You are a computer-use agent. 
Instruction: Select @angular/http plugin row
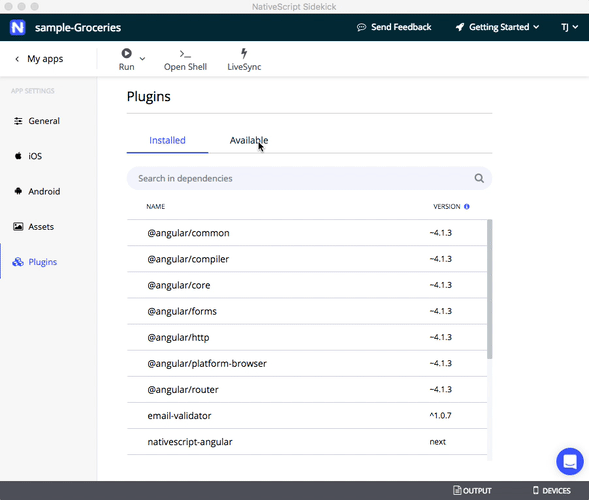point(307,337)
